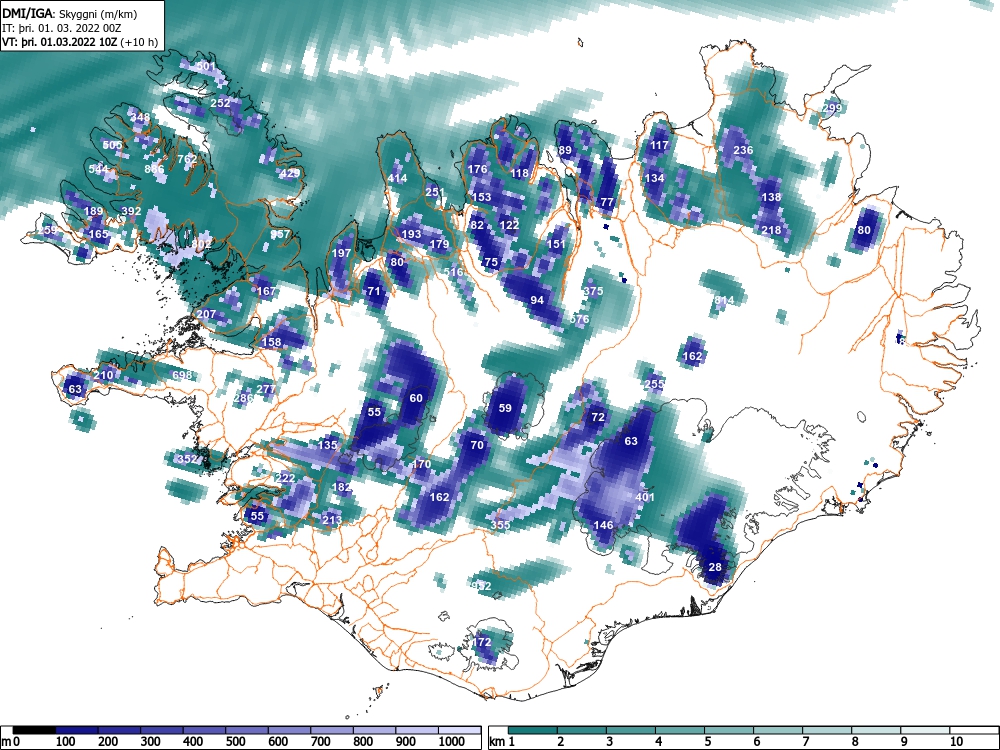Click the visibility value 71
1000x750 pixels.
pyautogui.click(x=374, y=291)
